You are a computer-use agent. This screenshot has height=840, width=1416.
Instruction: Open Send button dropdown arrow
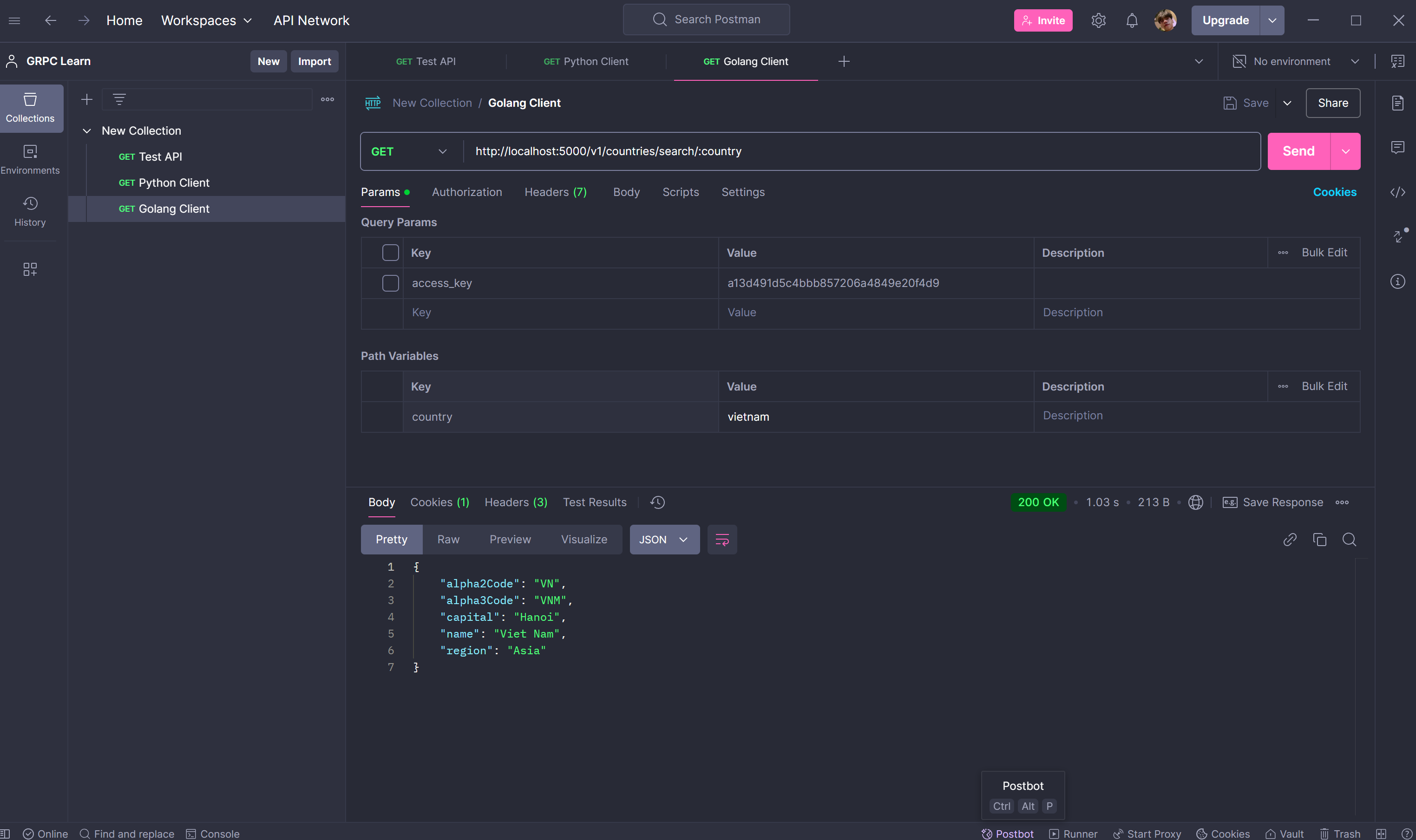pyautogui.click(x=1345, y=151)
